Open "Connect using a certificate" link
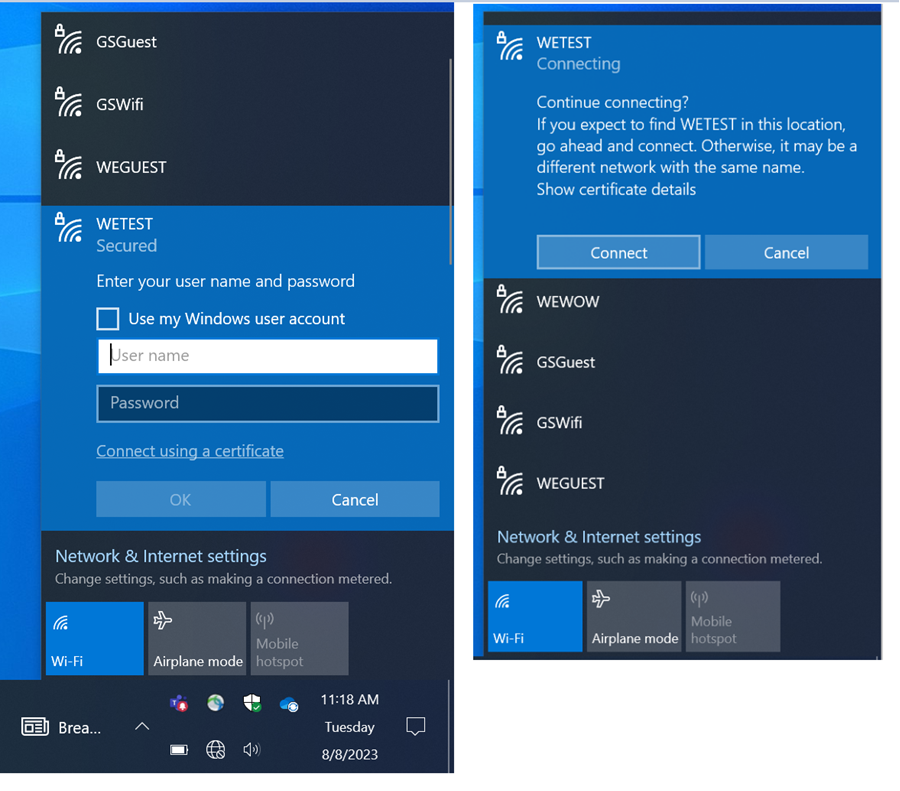This screenshot has width=900, height=791. pos(190,451)
